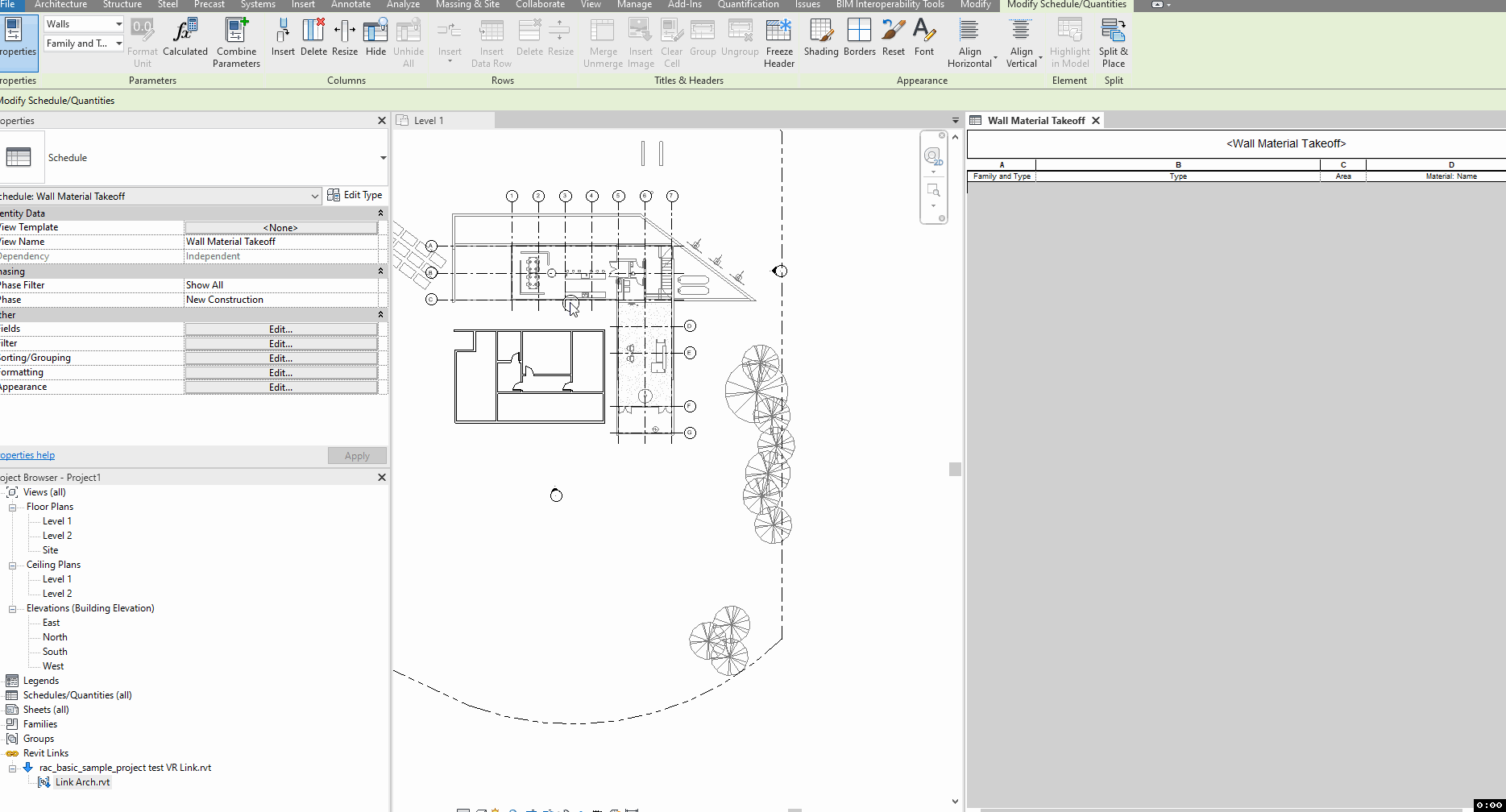1506x812 pixels.
Task: Activate Split & Place
Action: (1113, 36)
